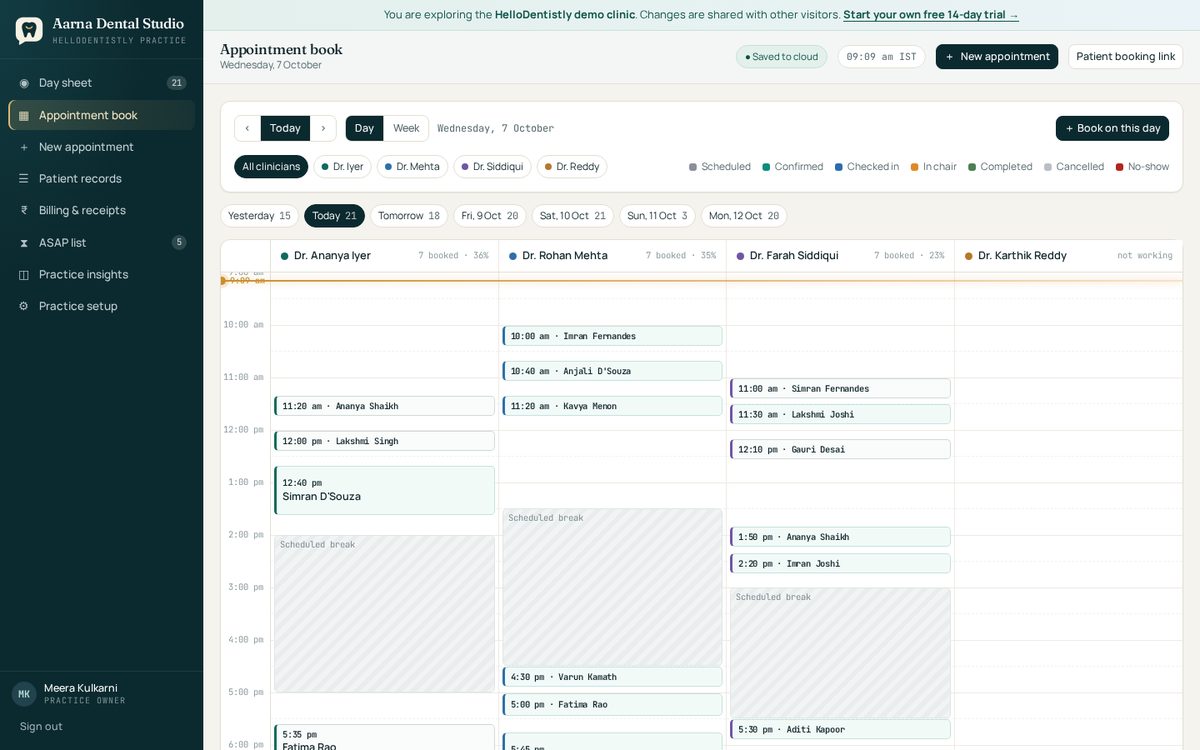Open 12:10 pm Gauri Desai appointment
Viewport: 1200px width, 750px height.
(x=840, y=450)
